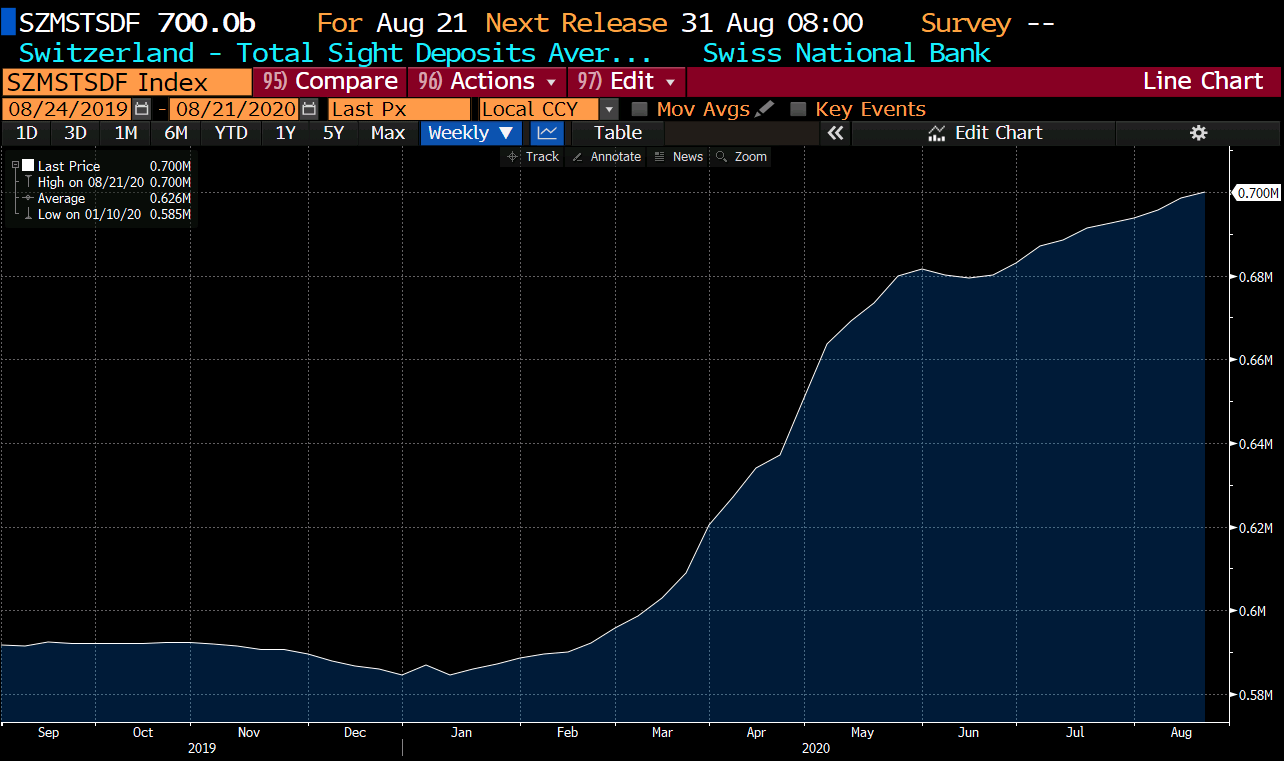Select the Max time range tab
The height and width of the screenshot is (761, 1284).
(x=388, y=133)
